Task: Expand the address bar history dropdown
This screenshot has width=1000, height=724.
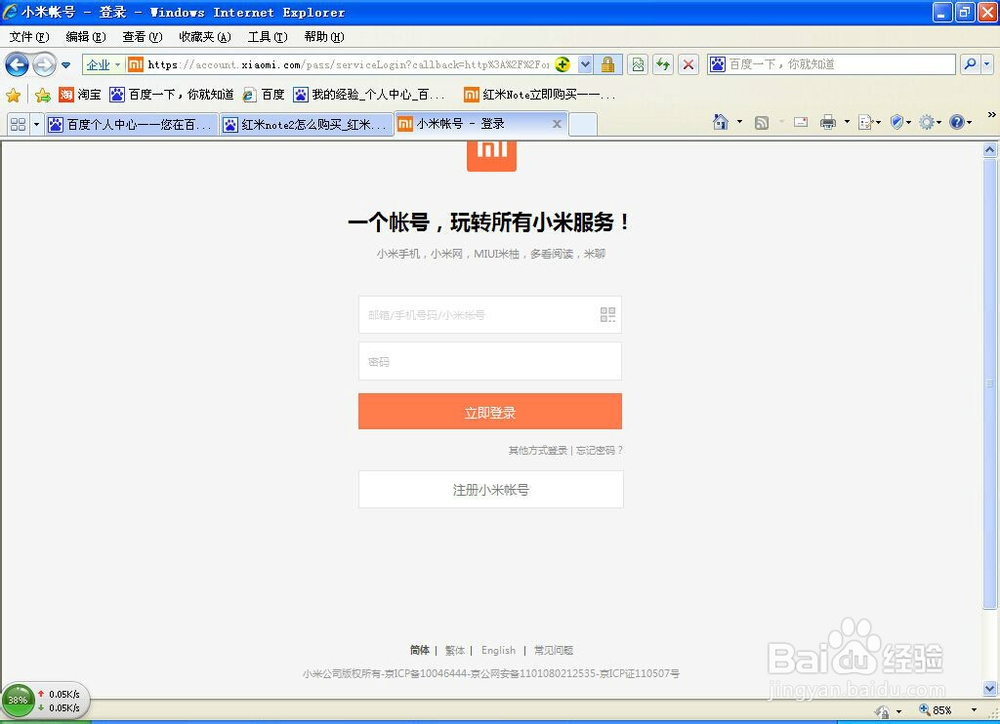Action: pos(585,64)
